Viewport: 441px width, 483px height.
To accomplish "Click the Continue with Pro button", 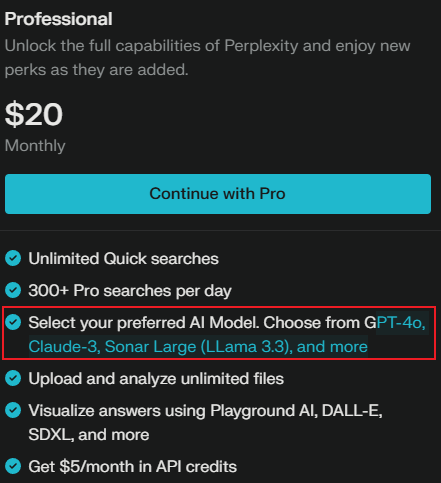I will click(218, 194).
